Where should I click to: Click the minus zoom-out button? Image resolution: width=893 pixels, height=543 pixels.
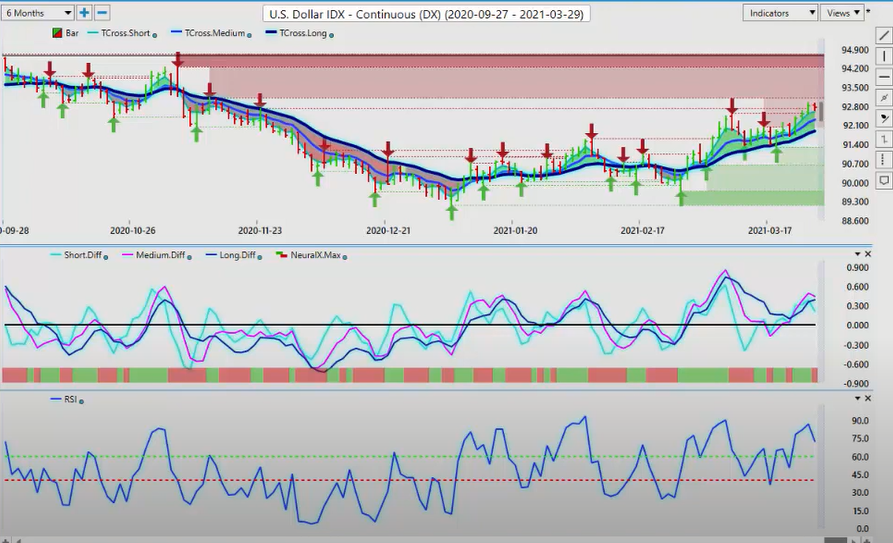pos(102,13)
